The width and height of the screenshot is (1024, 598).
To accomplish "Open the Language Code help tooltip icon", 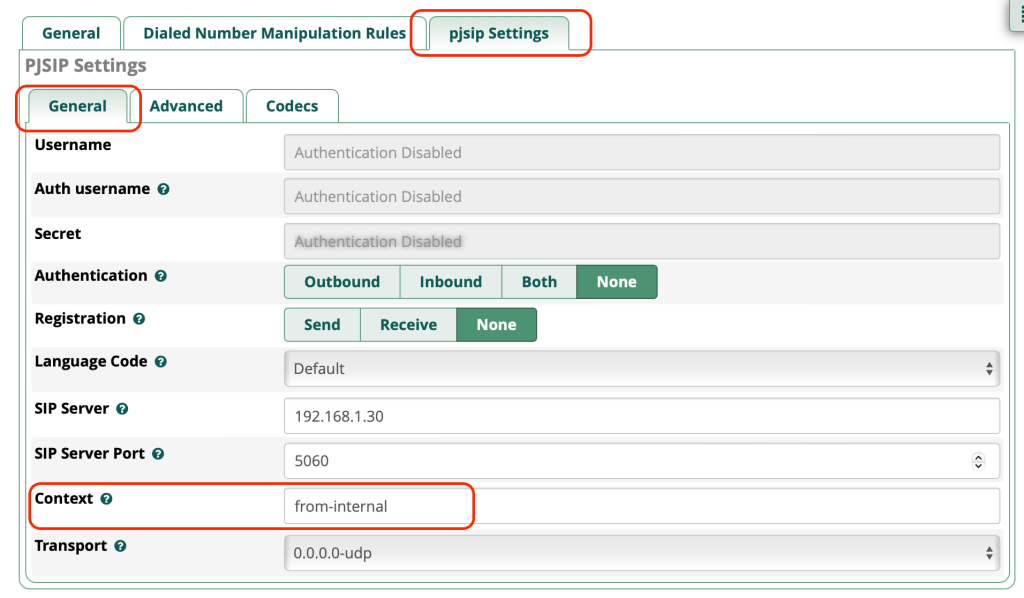I will coord(161,362).
